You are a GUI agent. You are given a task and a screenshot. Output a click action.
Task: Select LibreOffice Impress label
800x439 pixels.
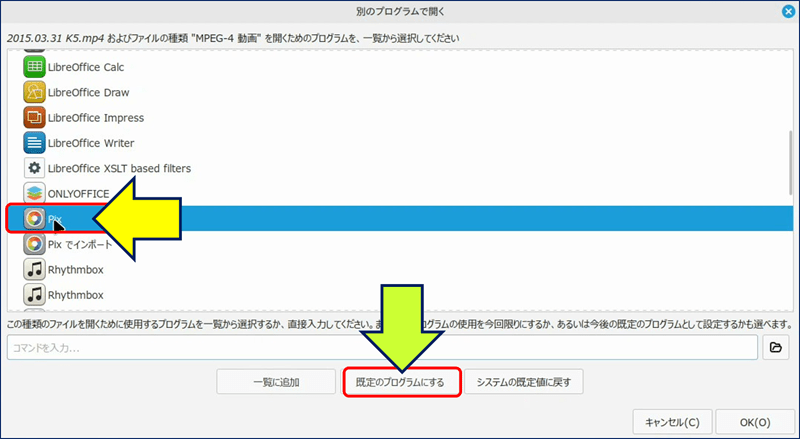point(96,118)
